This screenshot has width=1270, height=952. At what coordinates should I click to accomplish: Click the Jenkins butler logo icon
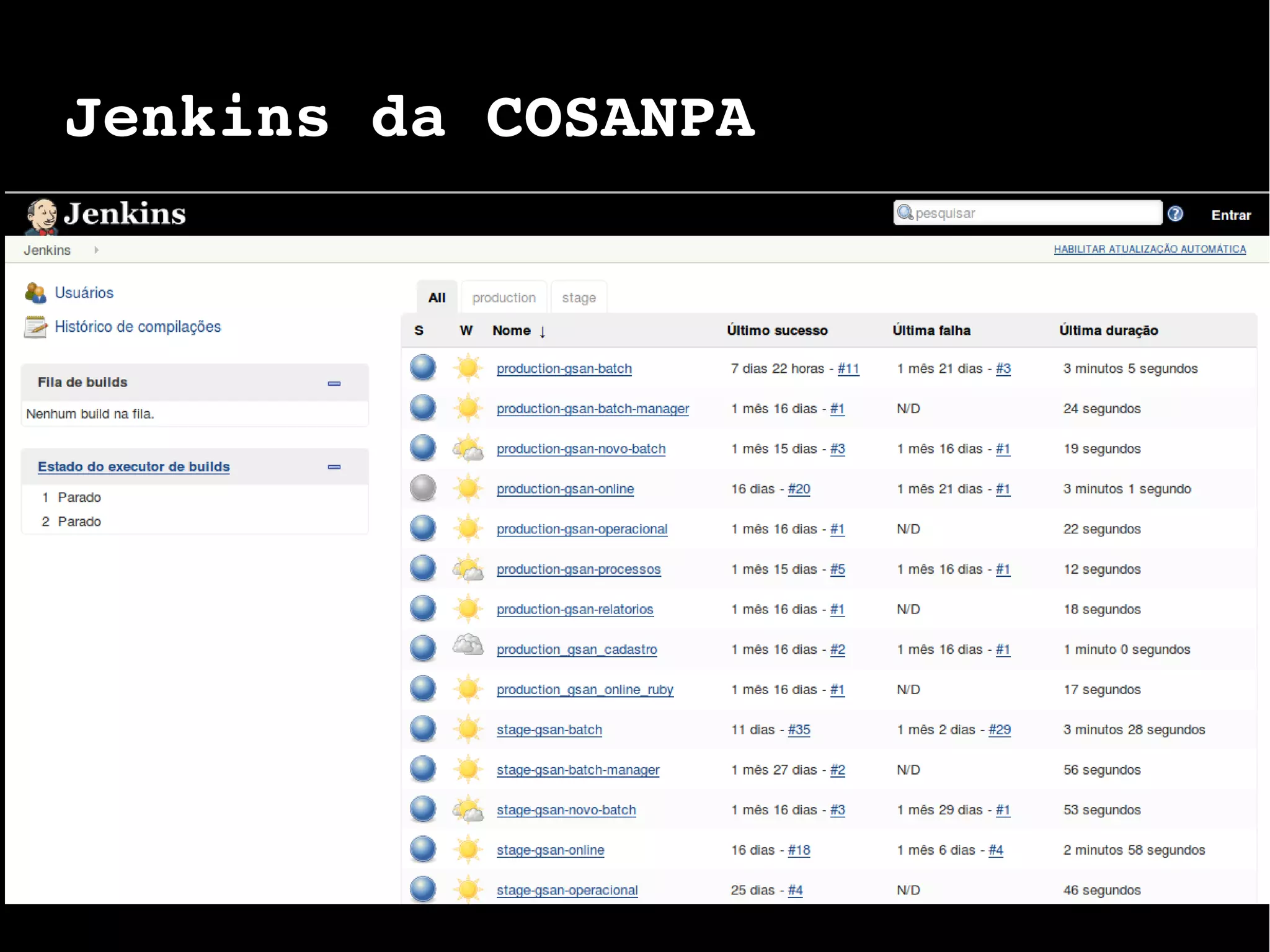[x=42, y=216]
